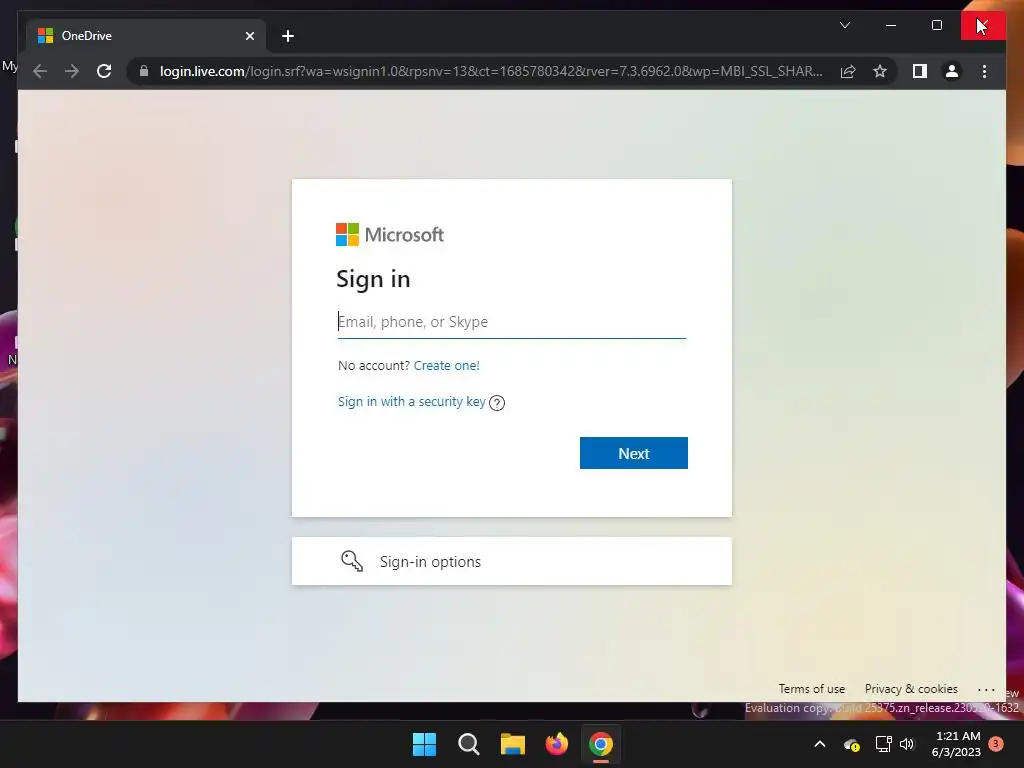
Task: Open the Windows Start menu
Action: pyautogui.click(x=424, y=744)
